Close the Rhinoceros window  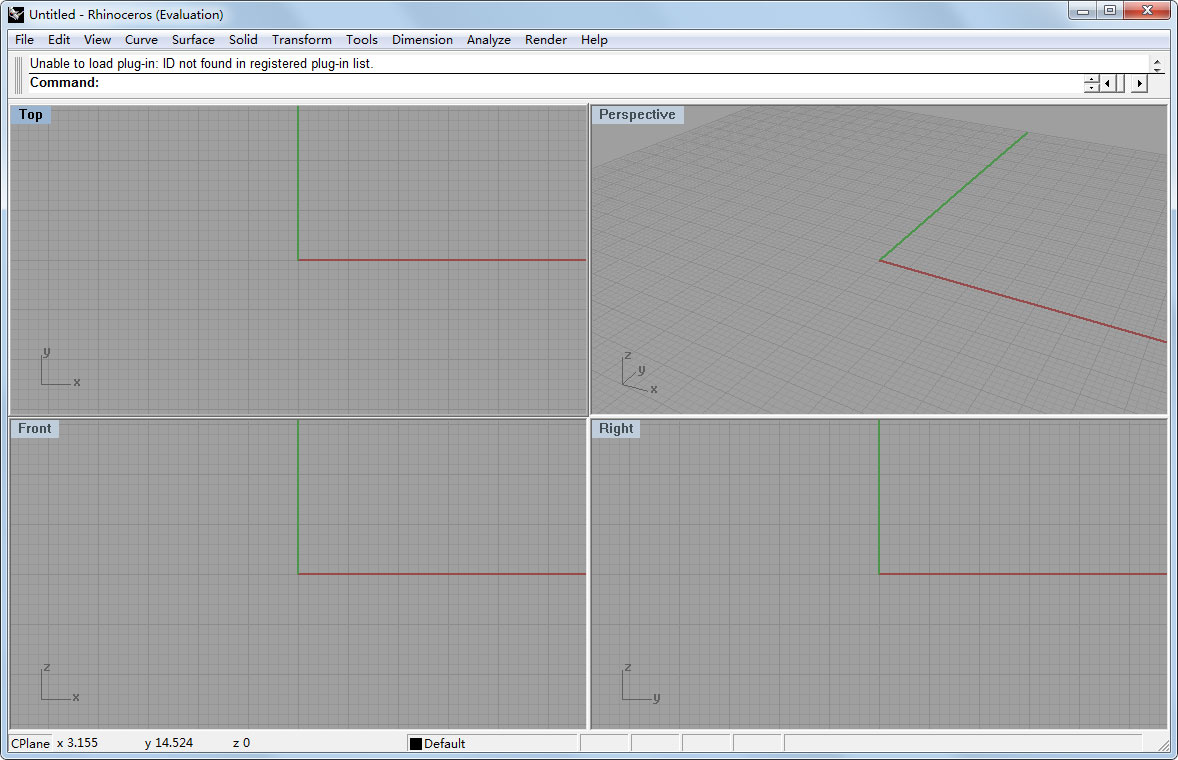(x=1147, y=11)
